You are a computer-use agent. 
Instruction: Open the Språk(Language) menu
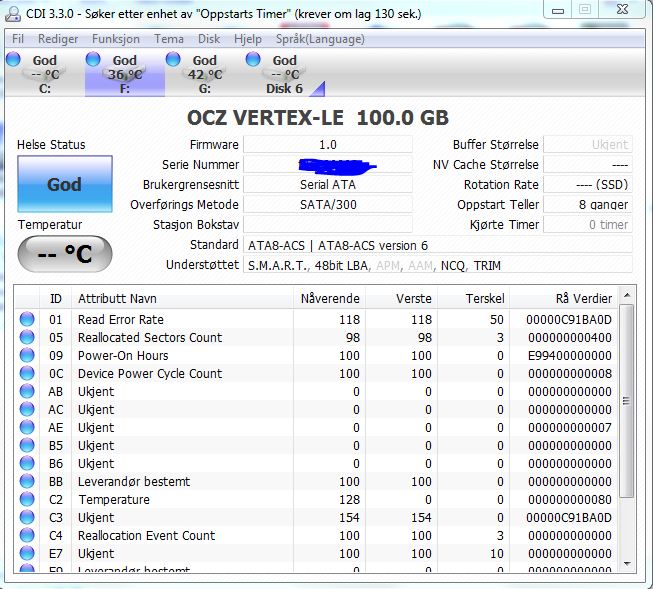click(320, 39)
